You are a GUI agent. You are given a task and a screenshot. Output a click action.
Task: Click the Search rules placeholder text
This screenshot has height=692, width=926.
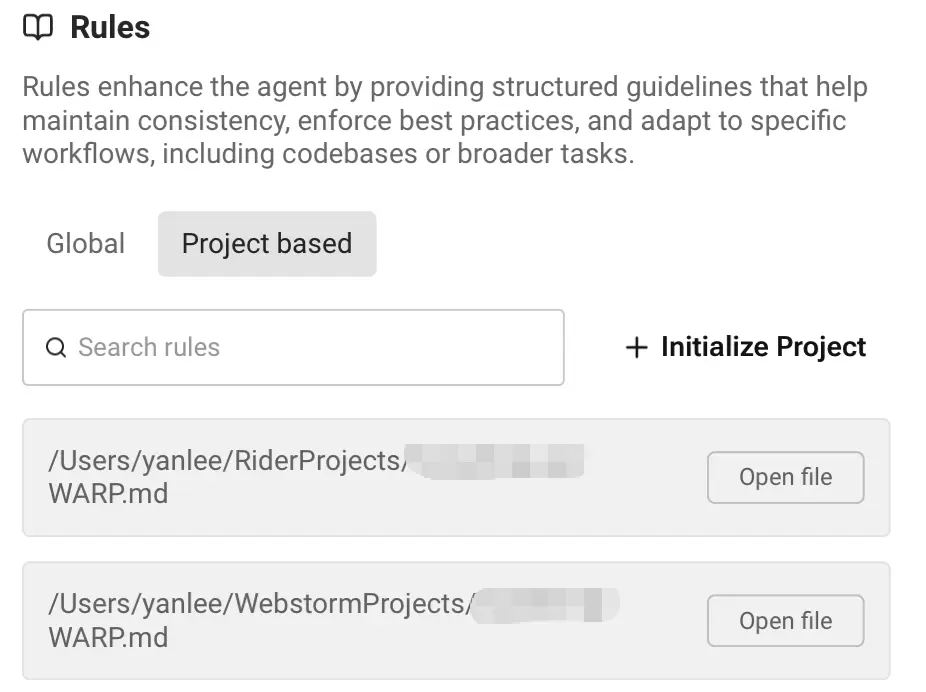point(149,348)
